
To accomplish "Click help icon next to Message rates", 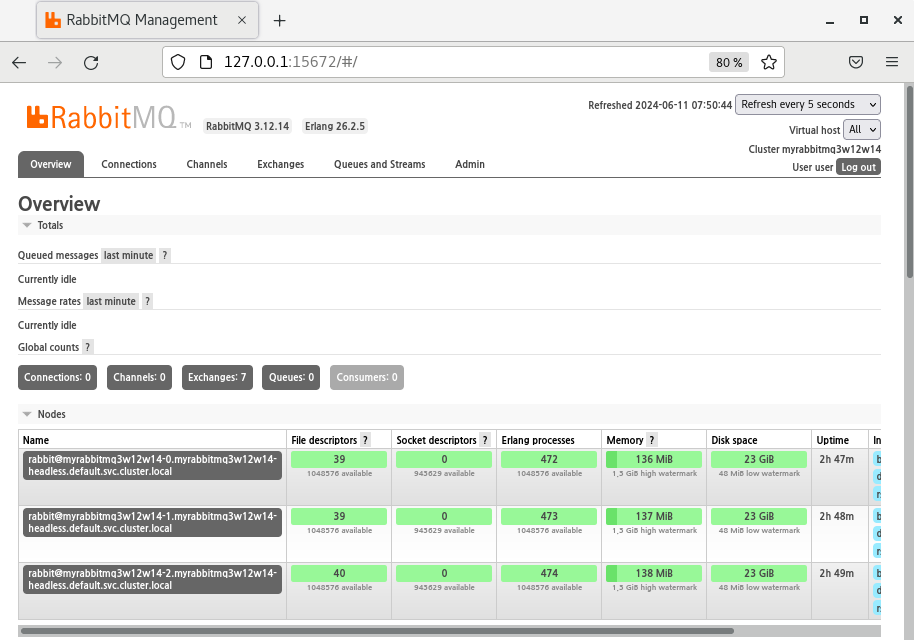I will point(147,301).
